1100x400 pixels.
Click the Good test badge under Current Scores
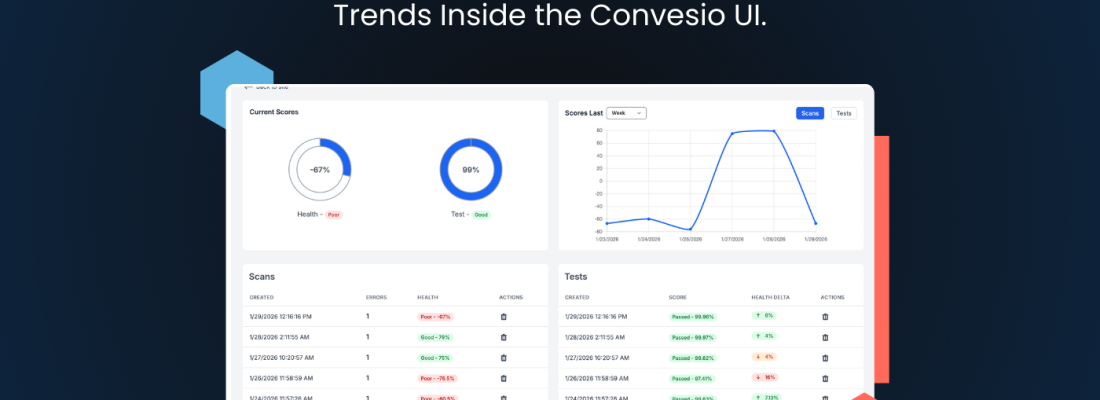[481, 215]
